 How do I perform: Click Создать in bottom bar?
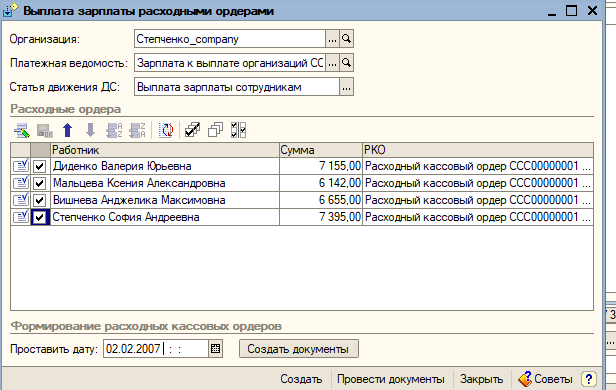[301, 379]
